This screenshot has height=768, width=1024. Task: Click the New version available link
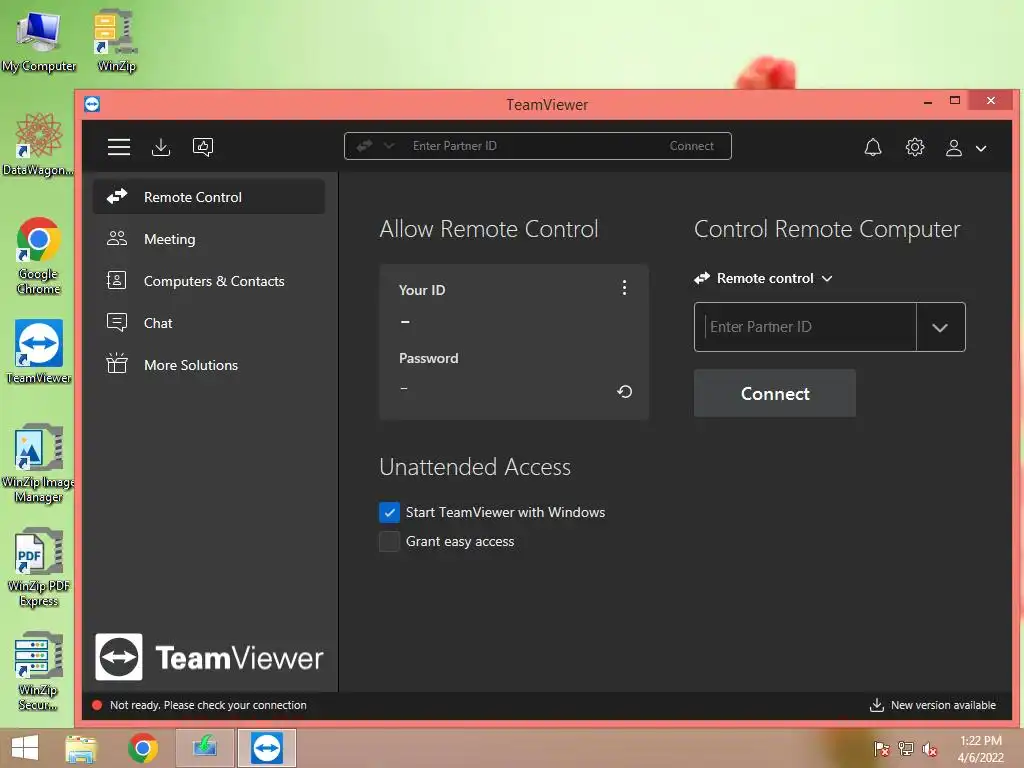coord(933,705)
